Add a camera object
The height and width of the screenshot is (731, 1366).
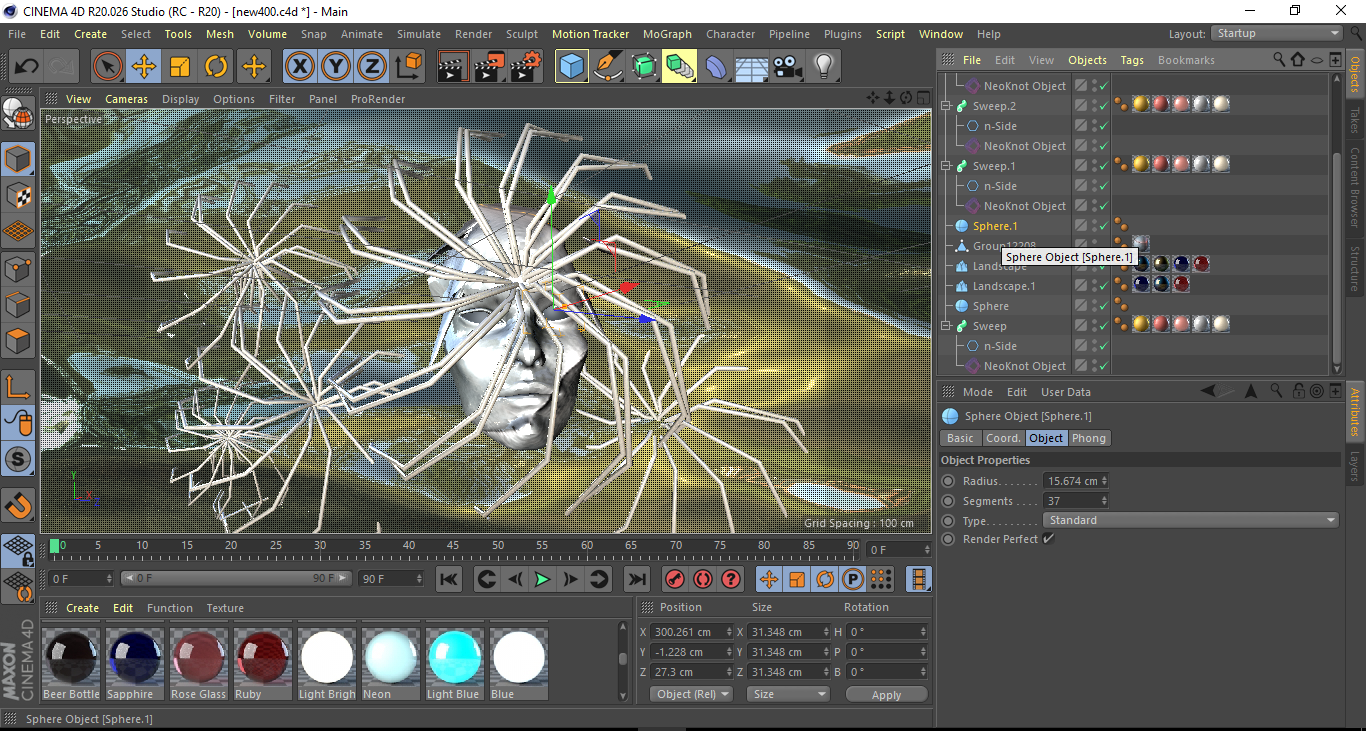click(x=788, y=67)
